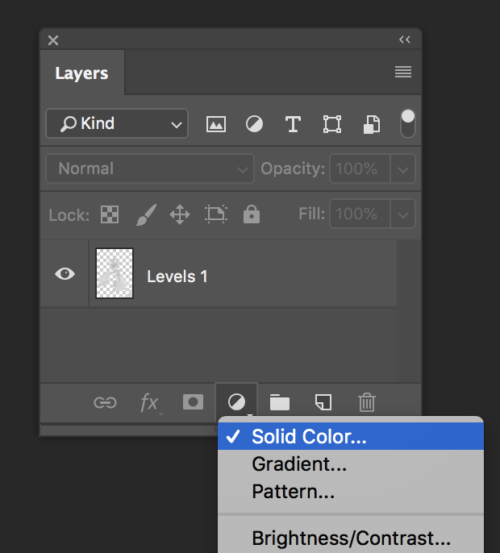500x553 pixels.
Task: Open the Normal blend mode dropdown
Action: 150,168
